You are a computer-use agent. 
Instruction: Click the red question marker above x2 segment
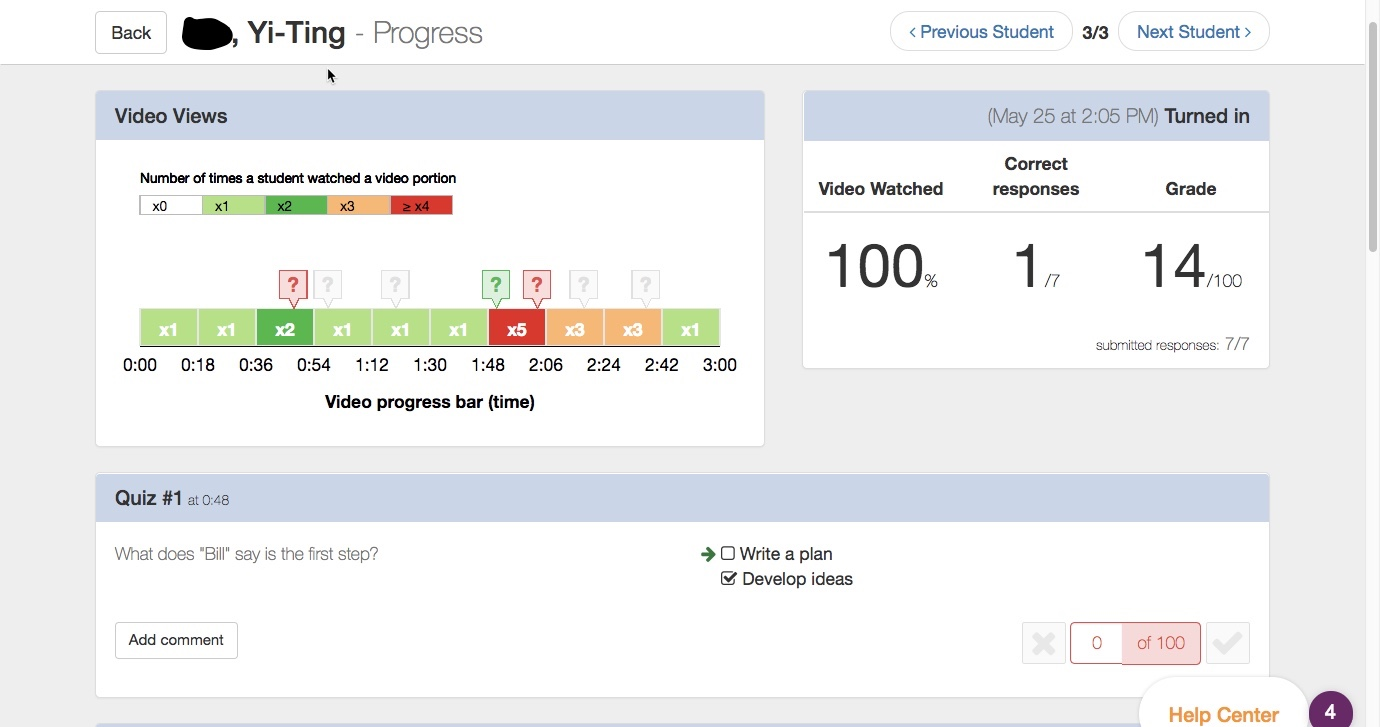point(292,285)
